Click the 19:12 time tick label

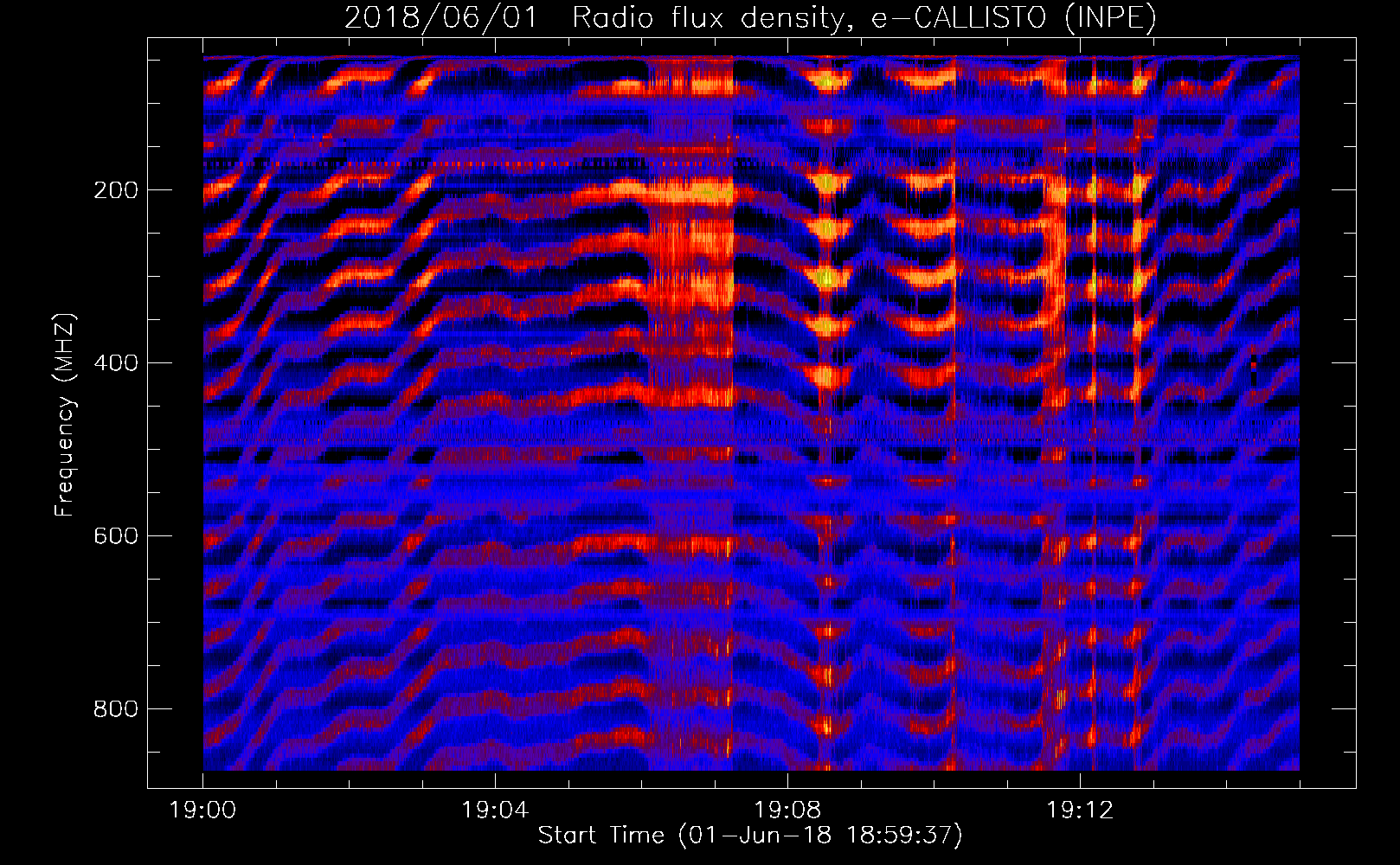coord(1080,811)
